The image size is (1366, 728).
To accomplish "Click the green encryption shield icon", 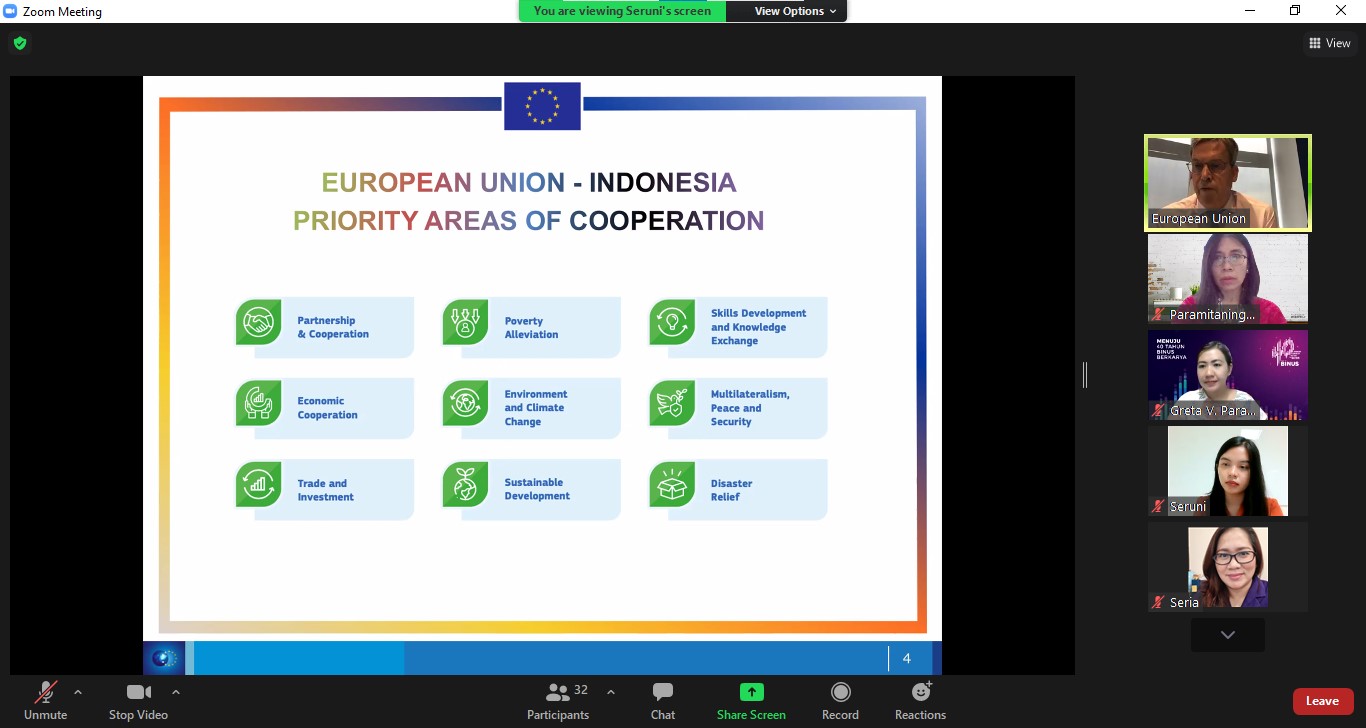I will coord(19,43).
